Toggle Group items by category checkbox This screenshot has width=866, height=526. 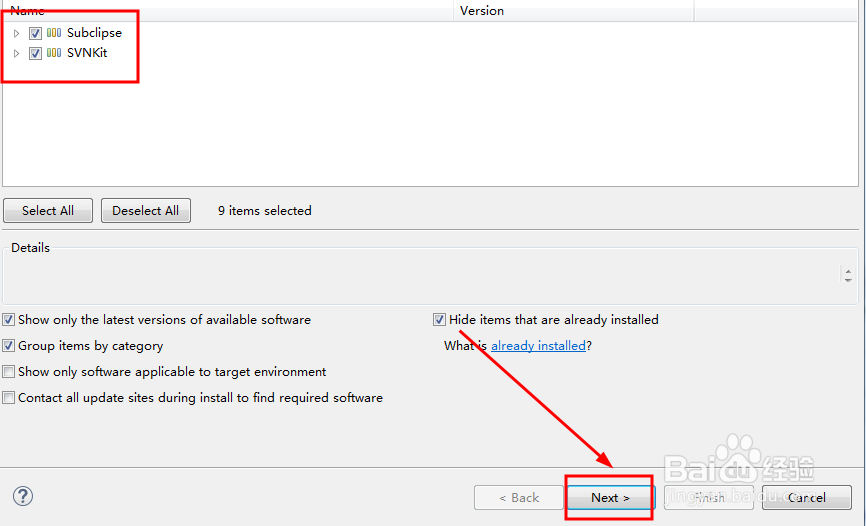coord(8,345)
